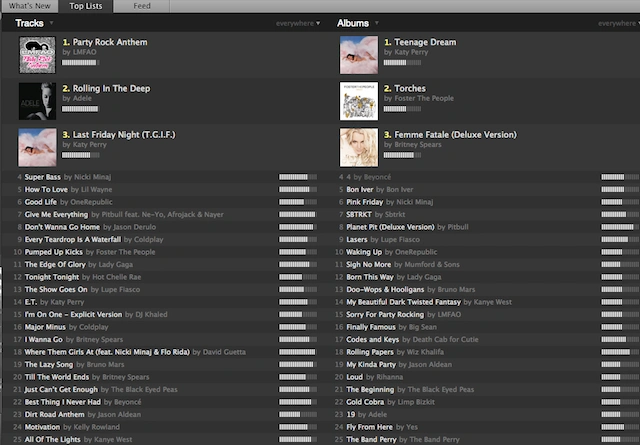Open the Teenage Dream album cover
This screenshot has width=640, height=445.
359,55
